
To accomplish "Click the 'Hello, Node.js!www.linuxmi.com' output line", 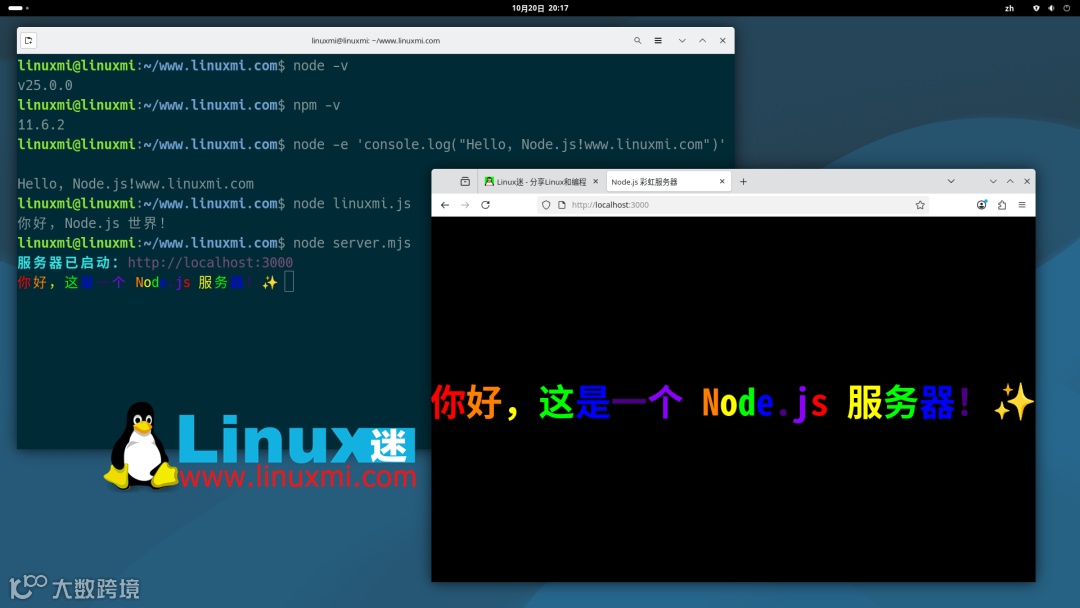I will pyautogui.click(x=136, y=184).
